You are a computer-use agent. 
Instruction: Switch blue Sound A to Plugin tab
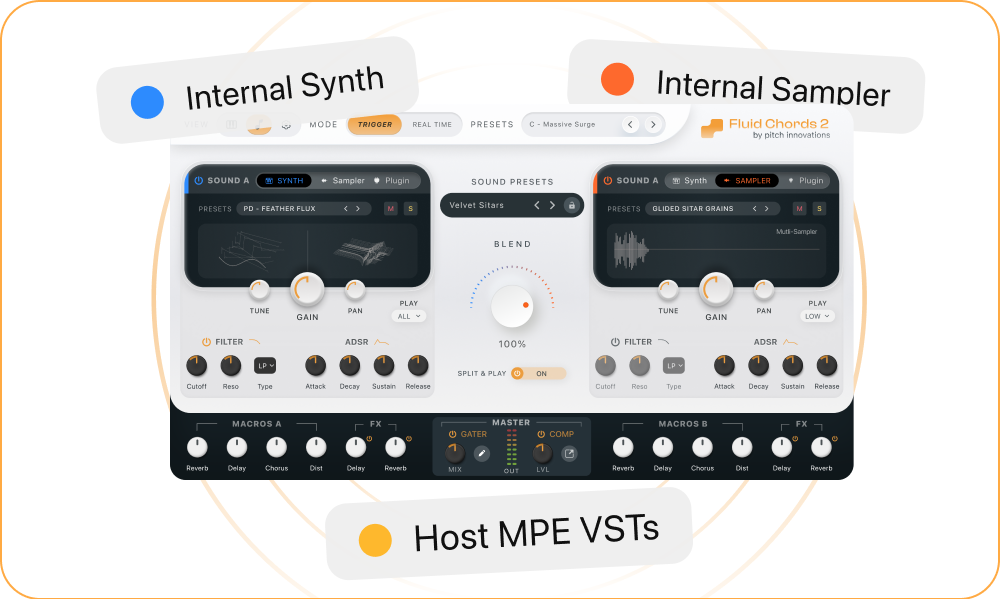coord(392,181)
